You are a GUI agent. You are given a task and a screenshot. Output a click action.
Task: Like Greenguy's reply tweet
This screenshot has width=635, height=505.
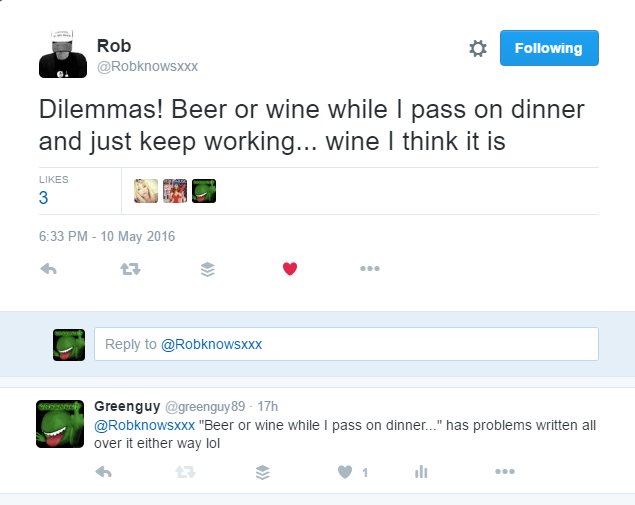(x=345, y=472)
